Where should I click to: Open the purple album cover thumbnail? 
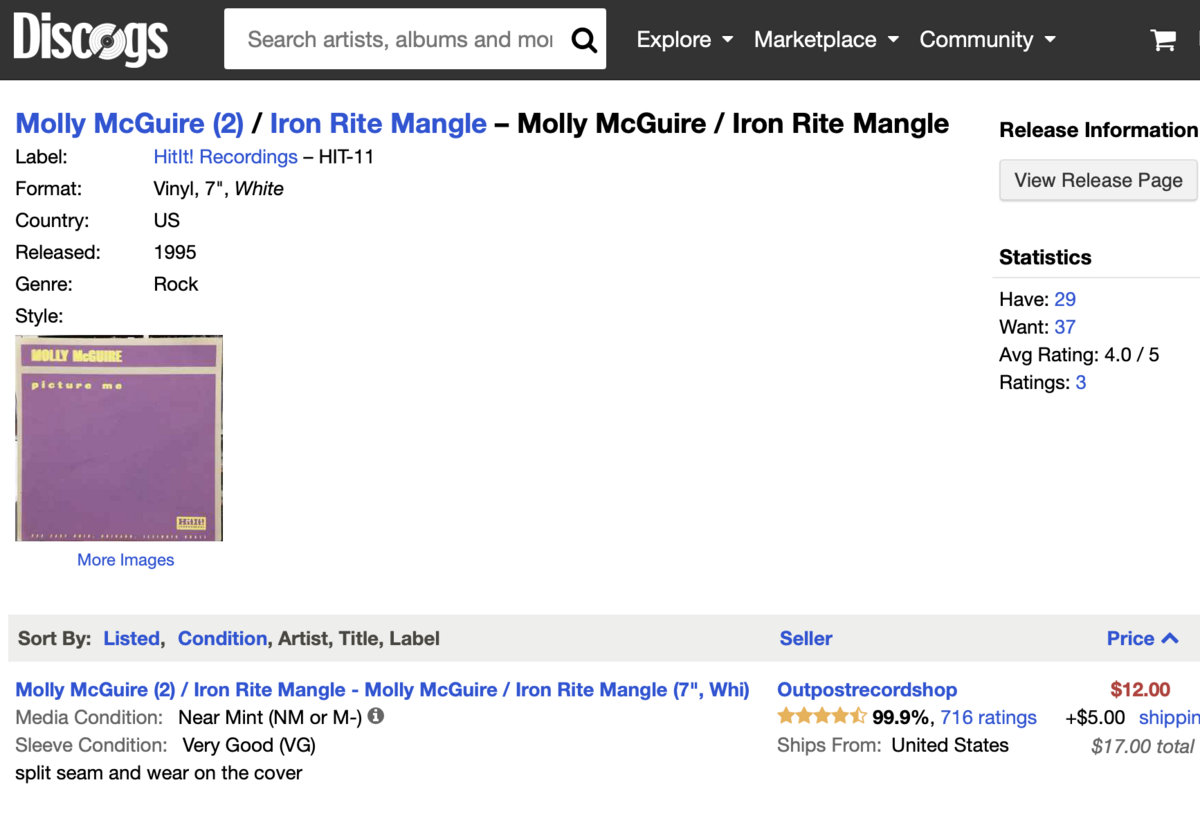tap(119, 438)
